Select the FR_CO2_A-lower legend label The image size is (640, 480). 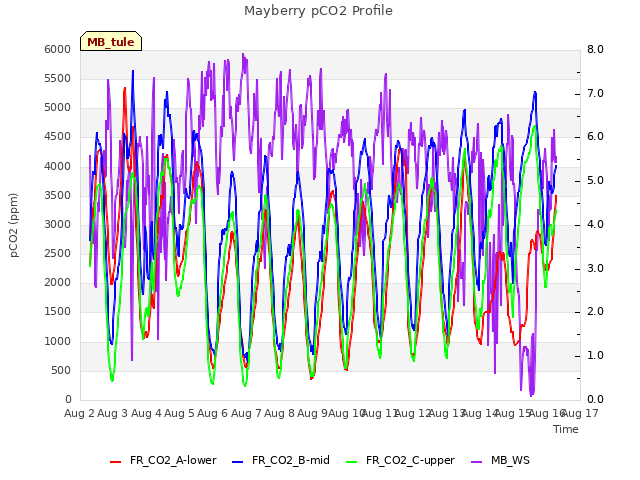tap(173, 460)
